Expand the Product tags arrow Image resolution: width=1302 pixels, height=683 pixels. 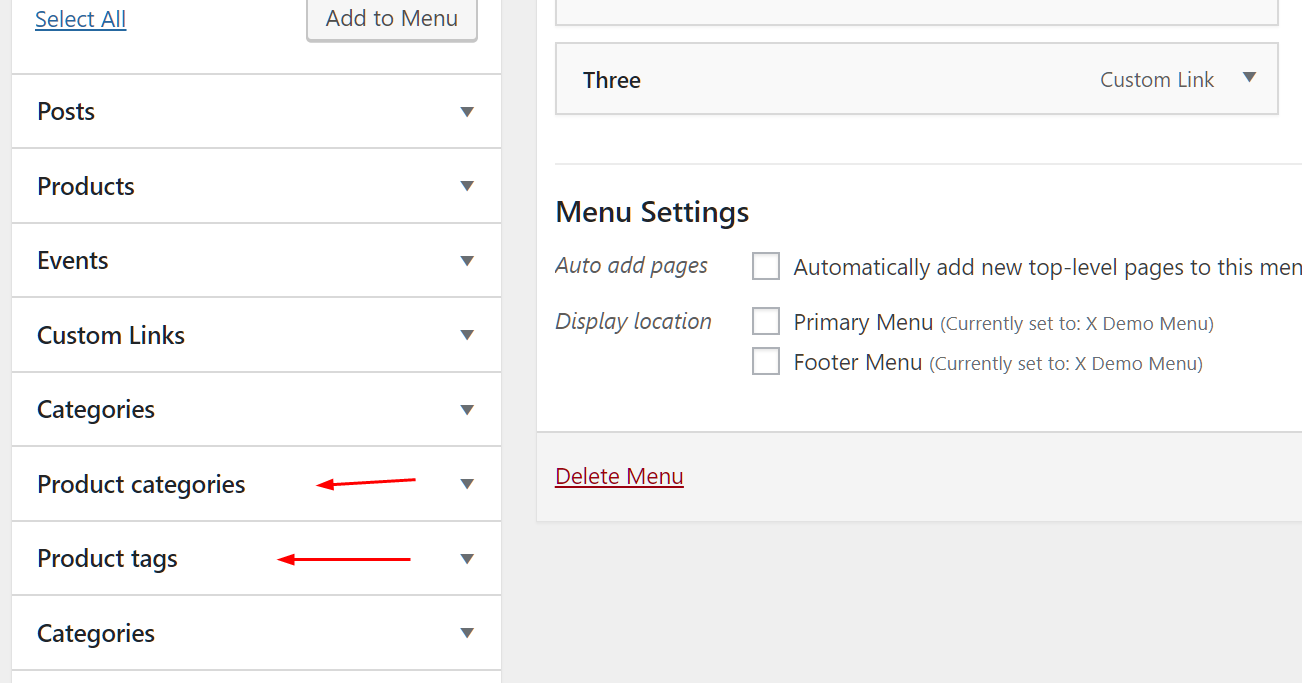[x=467, y=559]
